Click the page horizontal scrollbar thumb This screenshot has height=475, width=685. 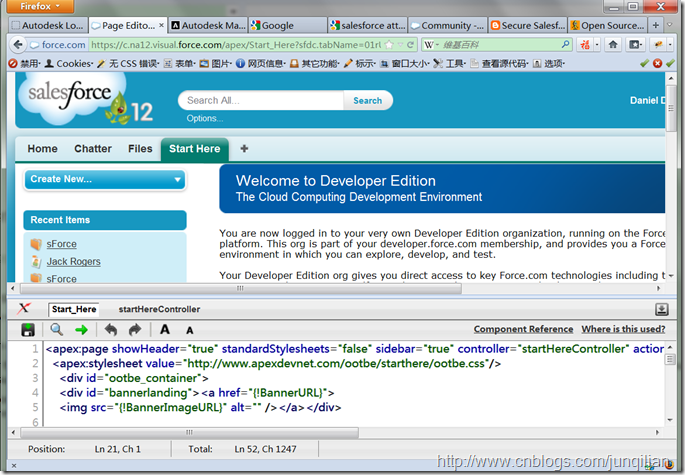point(241,288)
